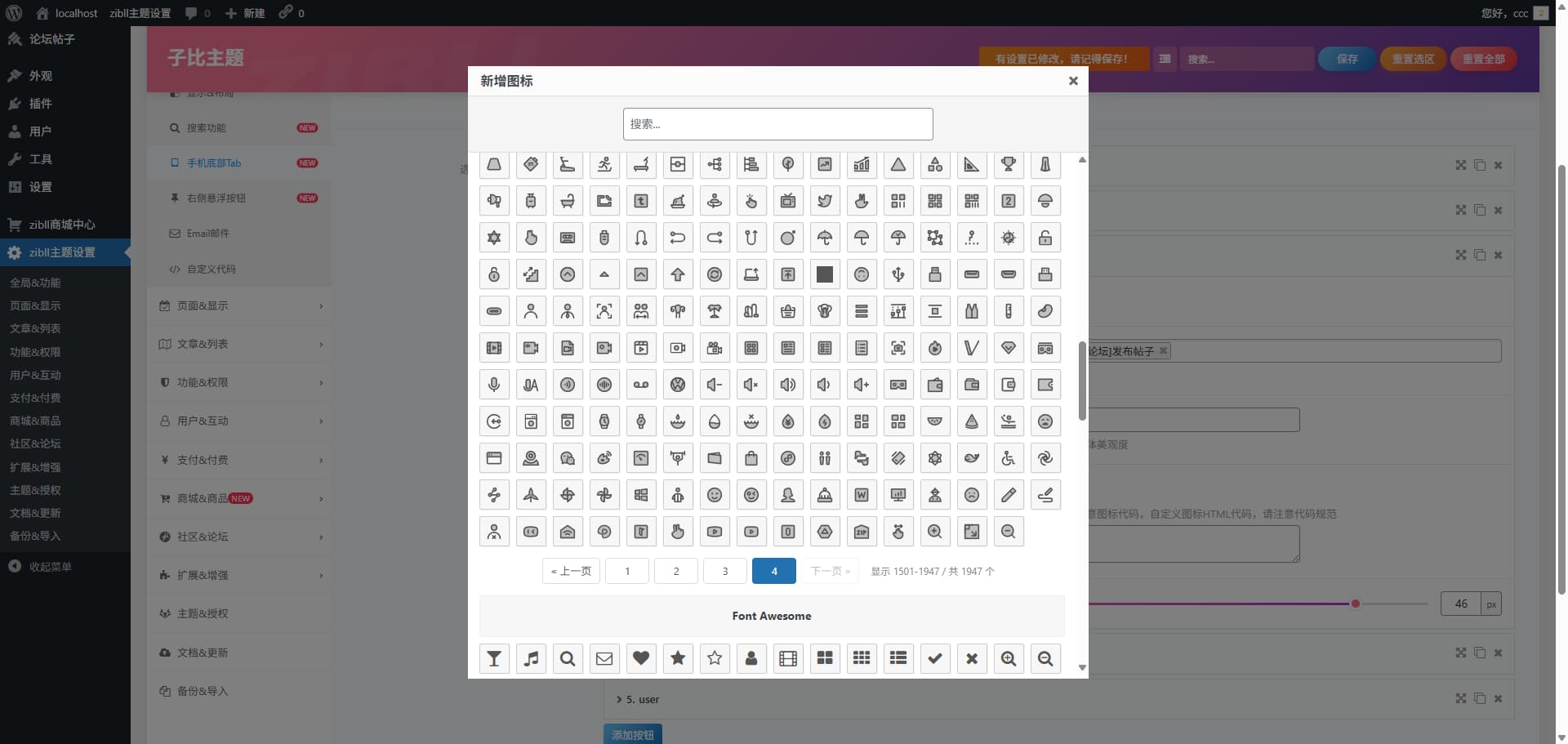Adjust the icon size slider

pos(1355,604)
